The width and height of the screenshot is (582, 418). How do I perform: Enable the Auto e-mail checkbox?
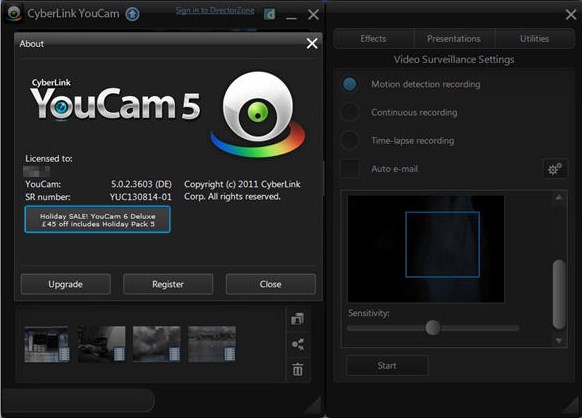(x=350, y=169)
